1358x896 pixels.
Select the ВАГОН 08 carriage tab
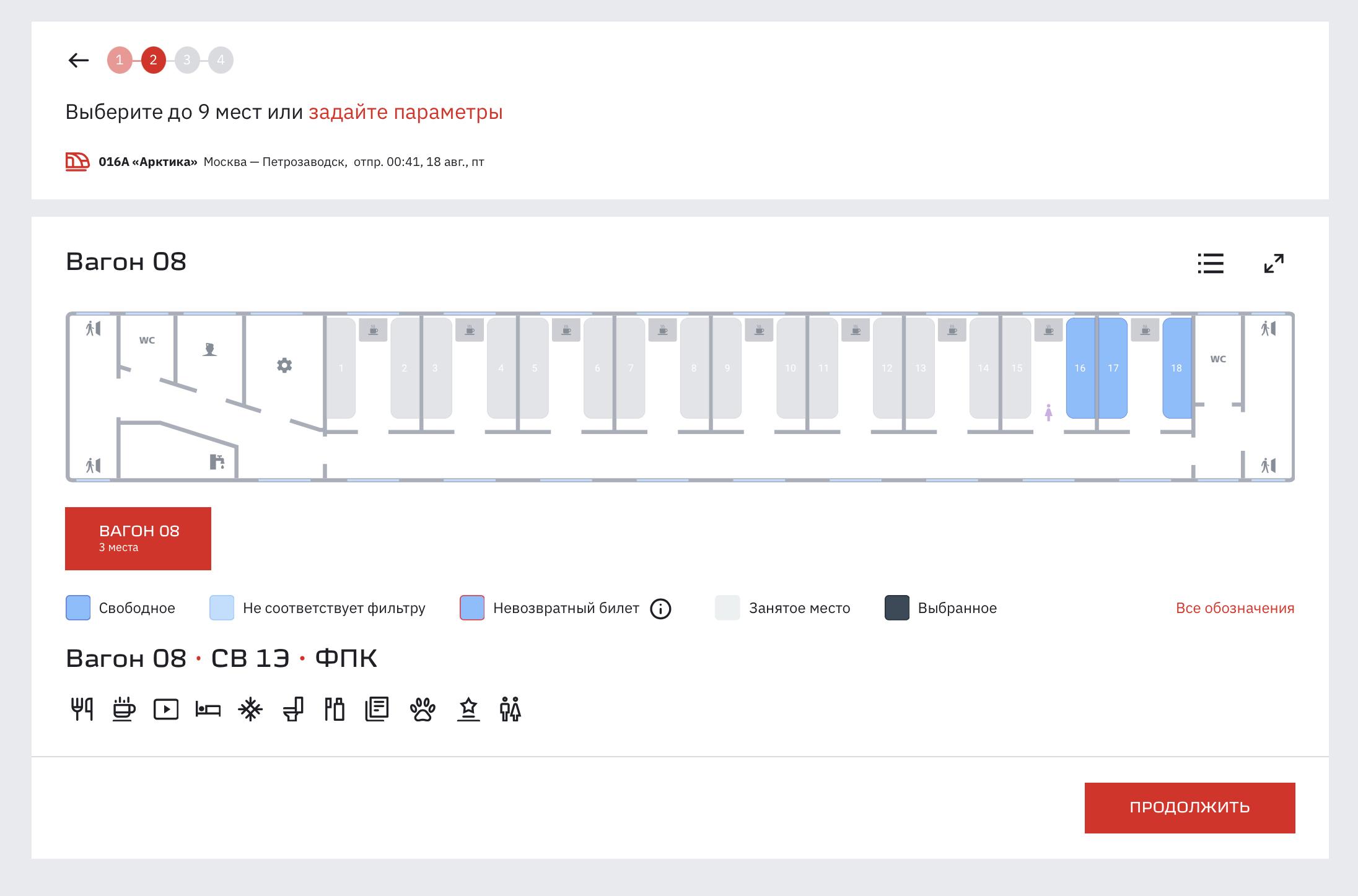click(x=138, y=538)
